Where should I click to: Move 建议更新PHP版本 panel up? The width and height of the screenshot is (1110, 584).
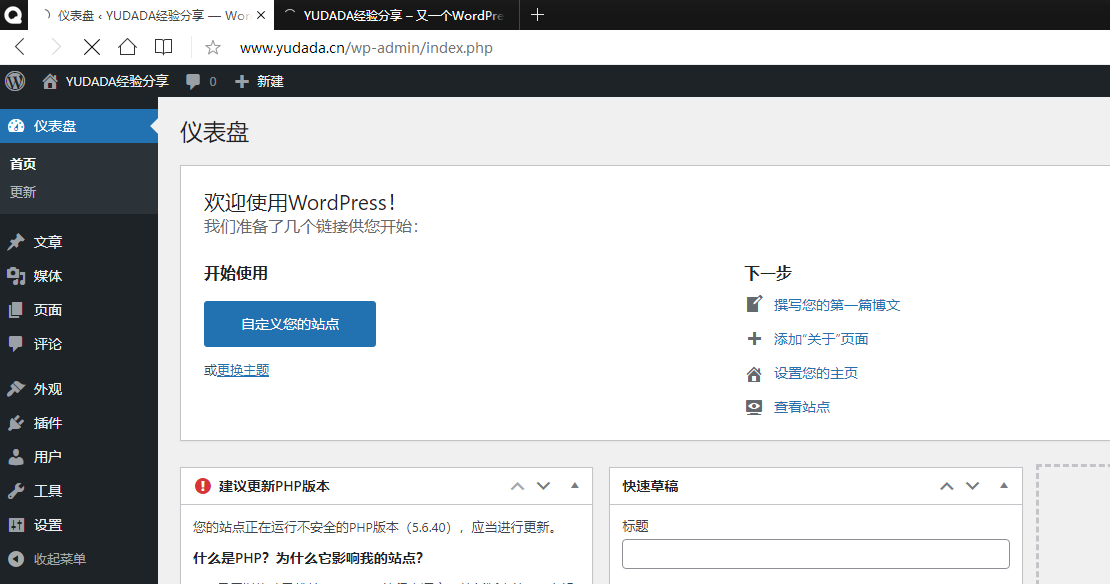pyautogui.click(x=517, y=486)
